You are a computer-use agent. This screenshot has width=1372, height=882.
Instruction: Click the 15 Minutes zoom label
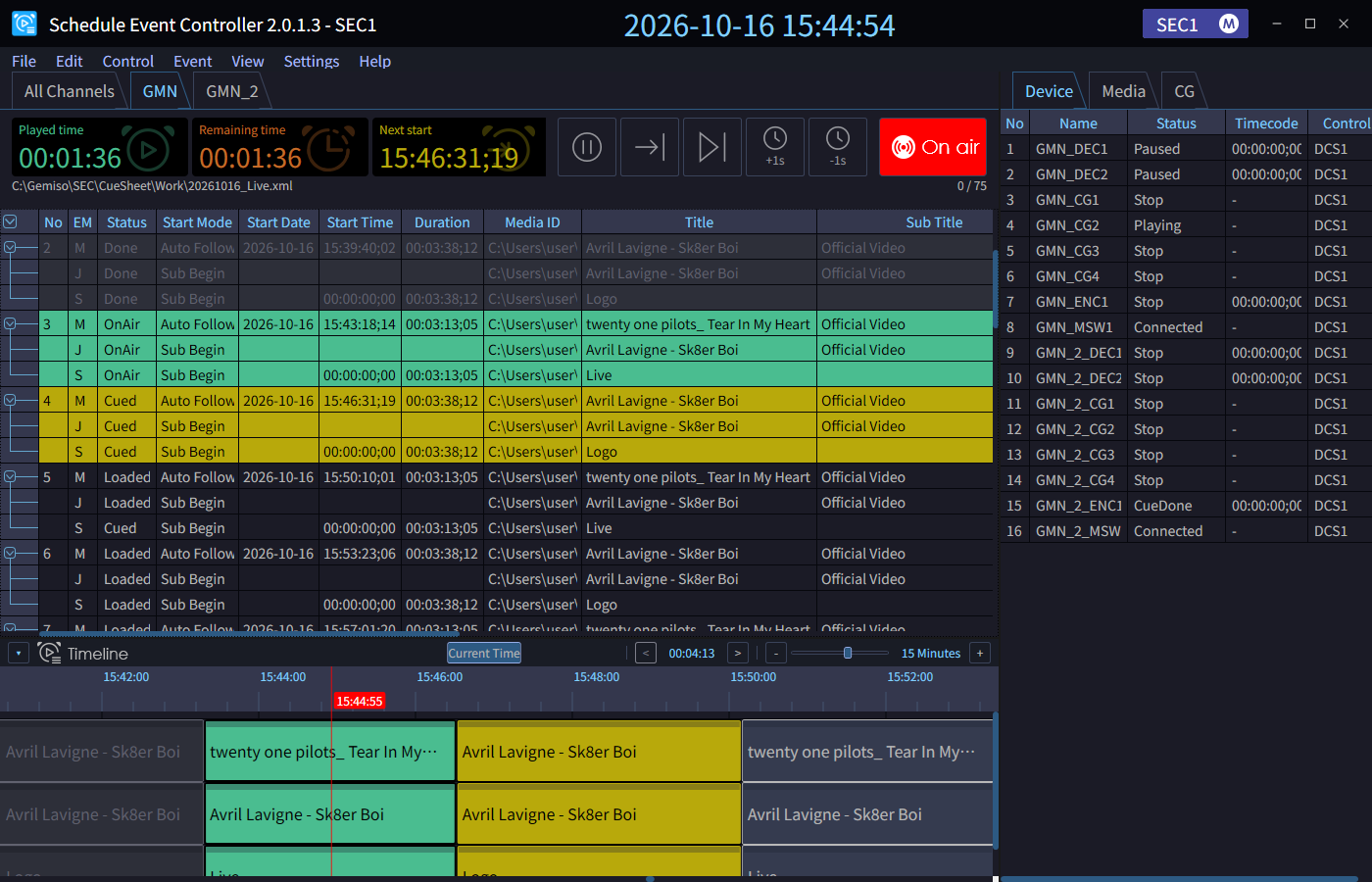click(931, 653)
